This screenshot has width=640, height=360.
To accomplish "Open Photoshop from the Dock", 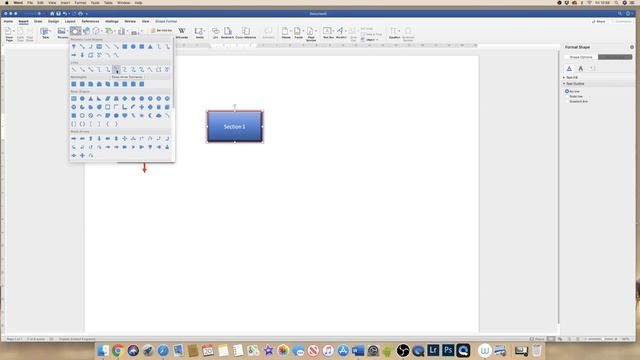I will (x=448, y=350).
